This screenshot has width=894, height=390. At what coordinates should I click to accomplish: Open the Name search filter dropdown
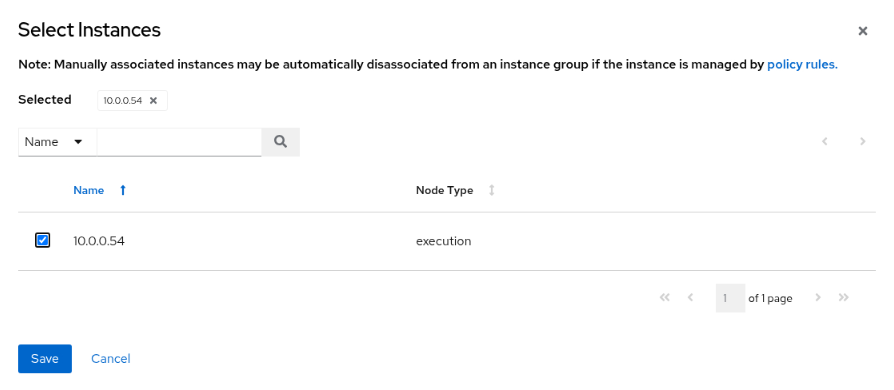(58, 142)
